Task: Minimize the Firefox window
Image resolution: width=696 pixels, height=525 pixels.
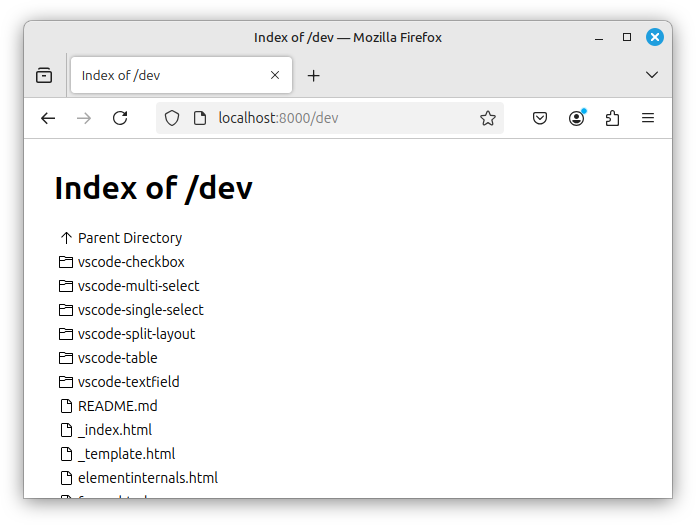Action: (x=599, y=38)
